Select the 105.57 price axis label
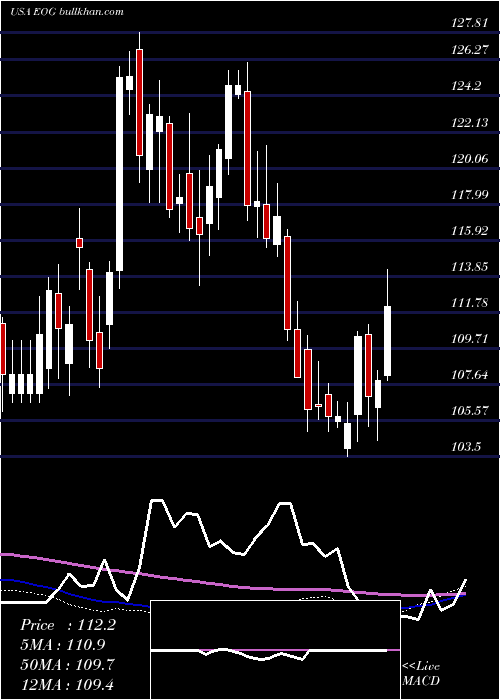The image size is (500, 700). click(469, 411)
